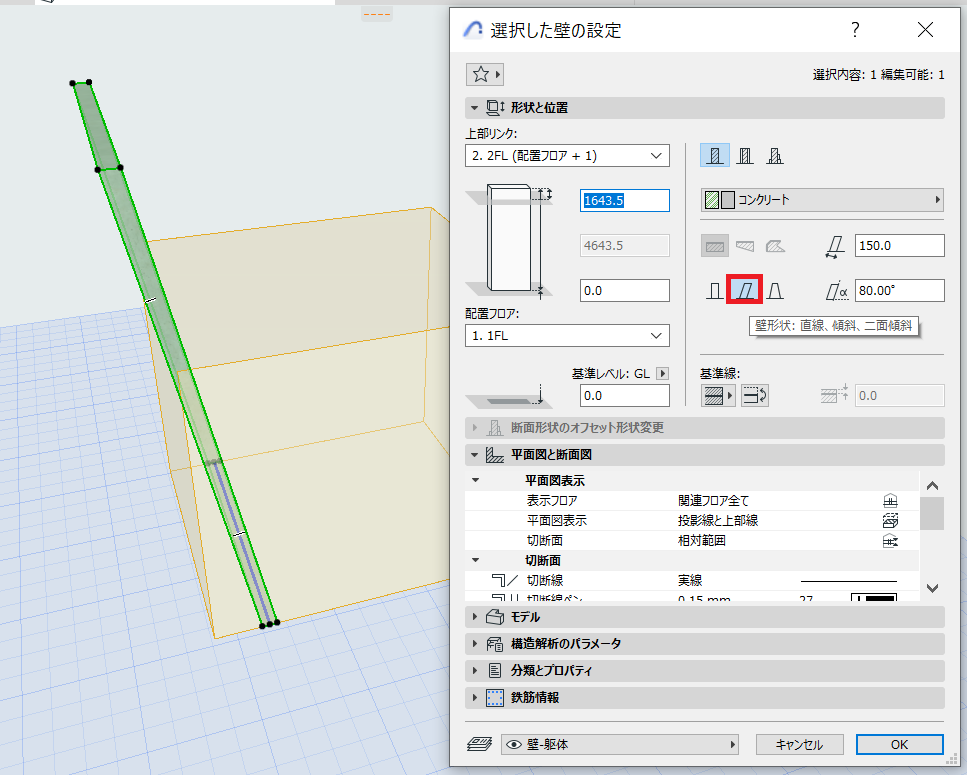This screenshot has width=967, height=775.
Task: Edit the wall bottom offset 0.0 field
Action: click(624, 290)
